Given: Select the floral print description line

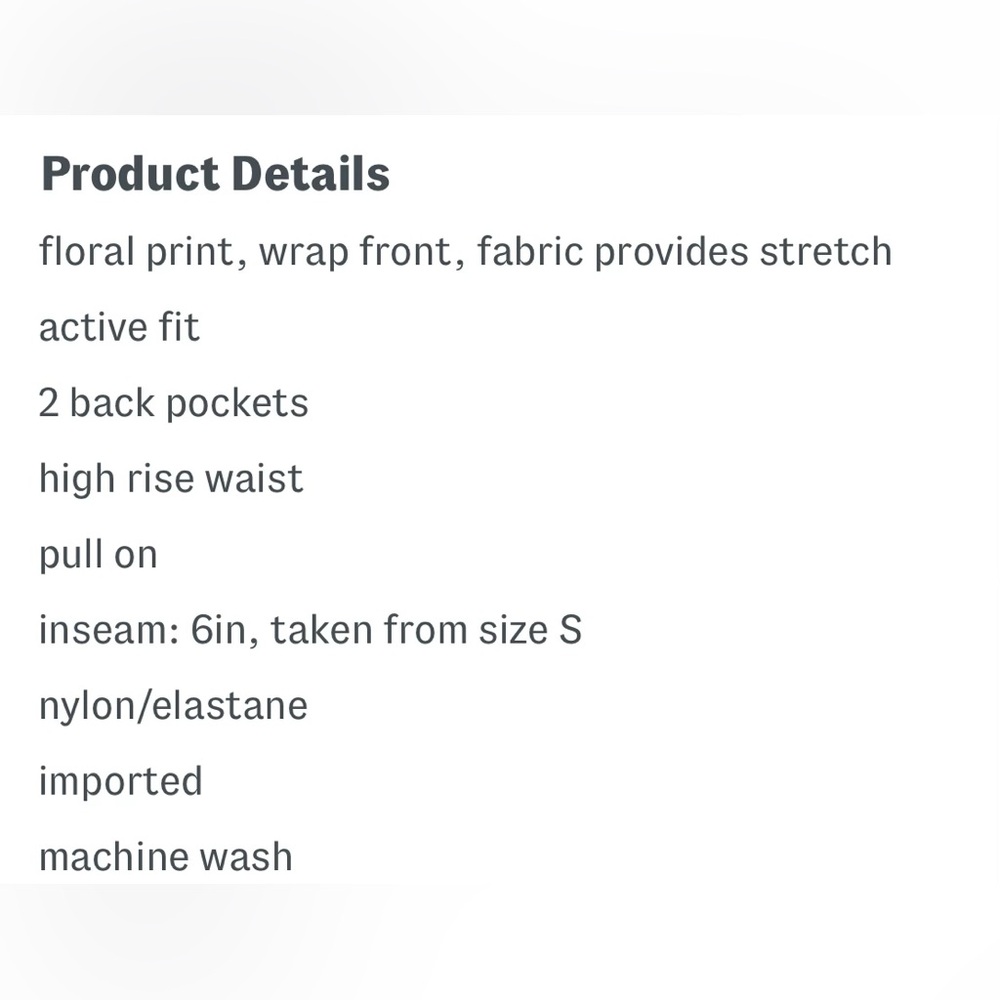Looking at the screenshot, I should click(466, 252).
